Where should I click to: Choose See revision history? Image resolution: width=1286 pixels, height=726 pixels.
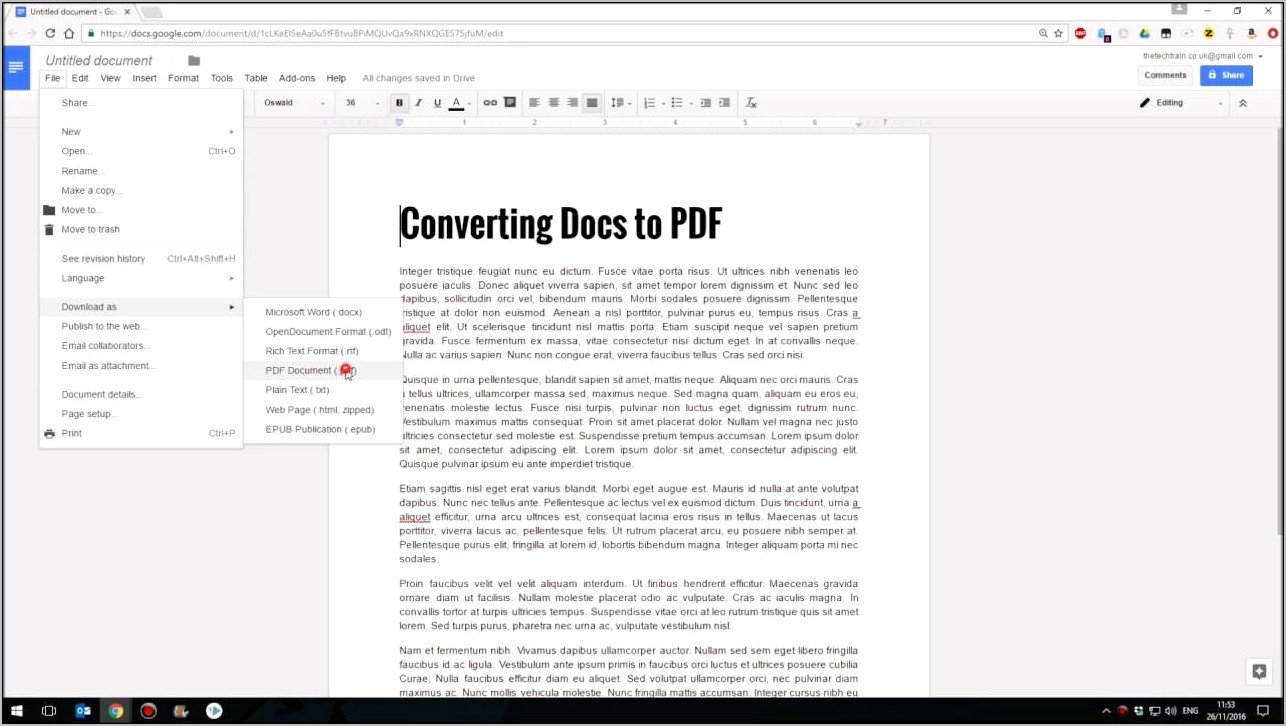[141, 259]
